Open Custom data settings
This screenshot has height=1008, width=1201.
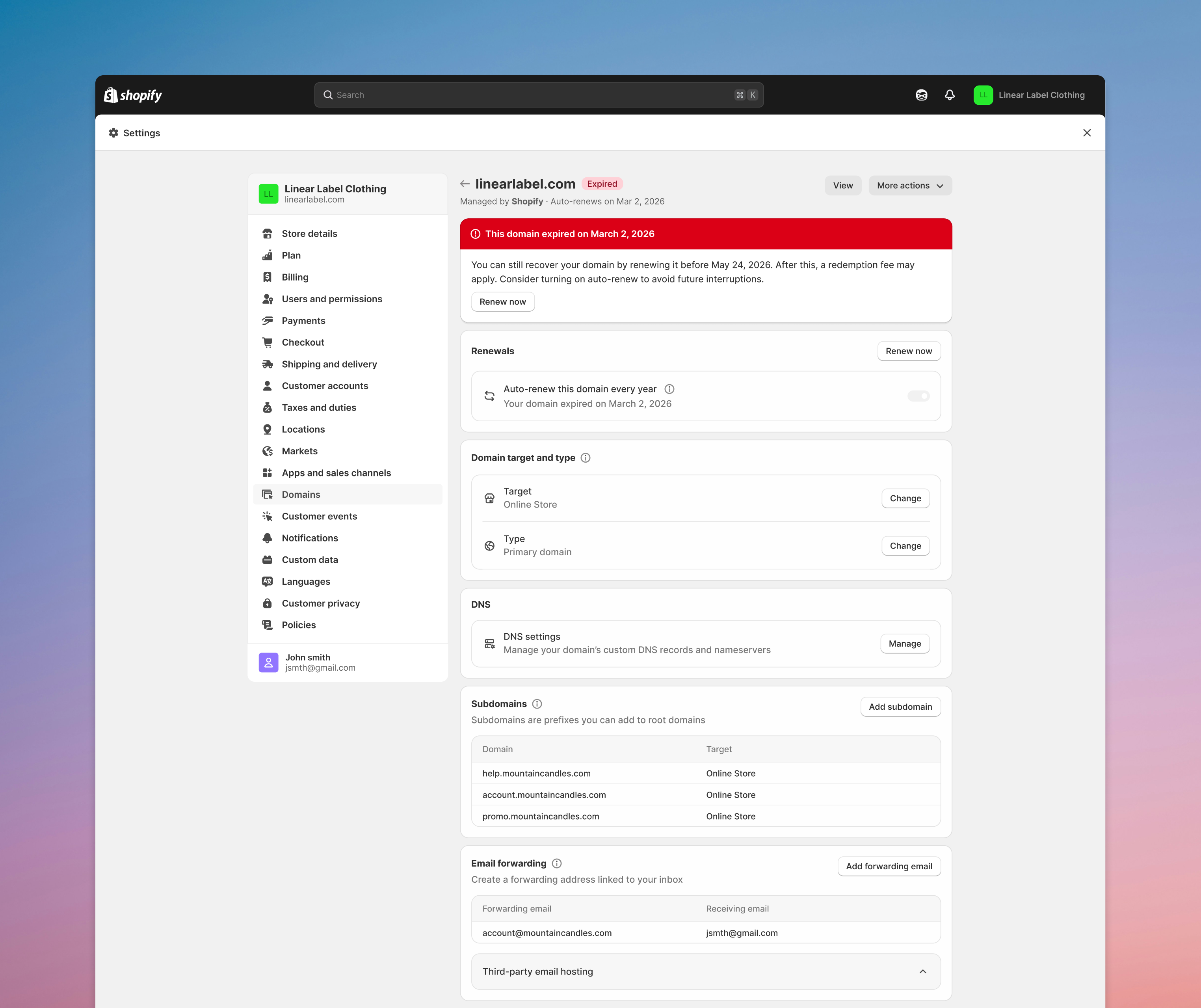pyautogui.click(x=348, y=560)
